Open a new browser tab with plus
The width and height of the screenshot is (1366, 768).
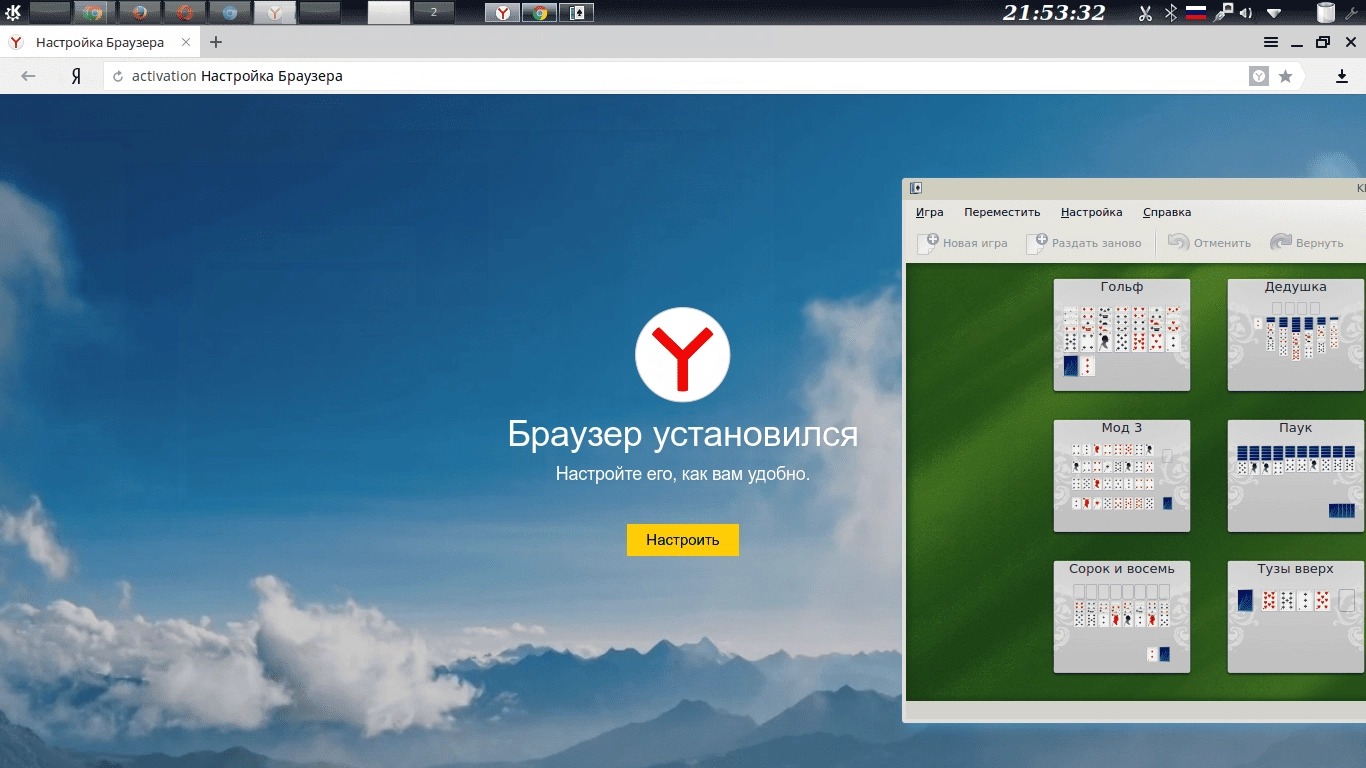pos(216,42)
